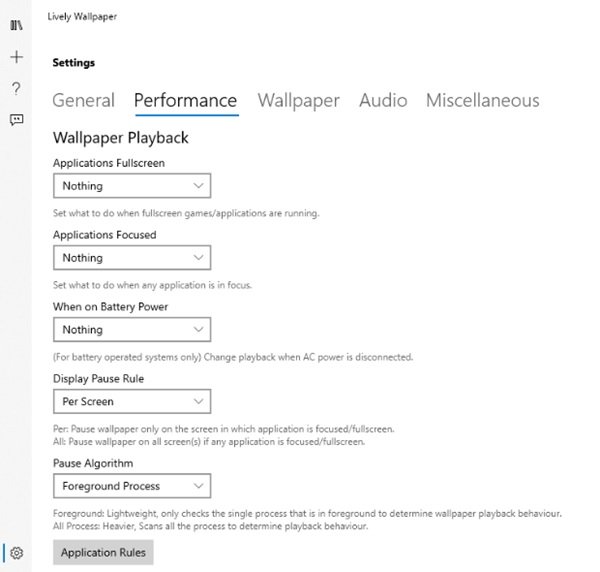Click the When on Battery Power label
This screenshot has width=600, height=572.
coord(110,307)
